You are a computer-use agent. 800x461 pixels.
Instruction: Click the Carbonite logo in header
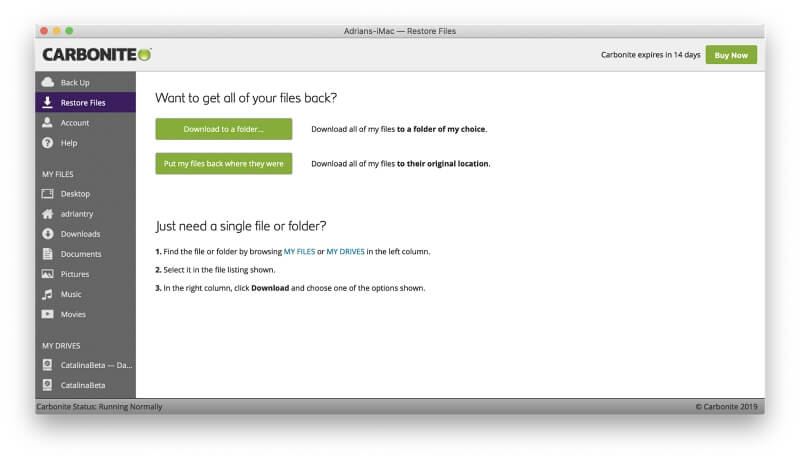point(97,55)
